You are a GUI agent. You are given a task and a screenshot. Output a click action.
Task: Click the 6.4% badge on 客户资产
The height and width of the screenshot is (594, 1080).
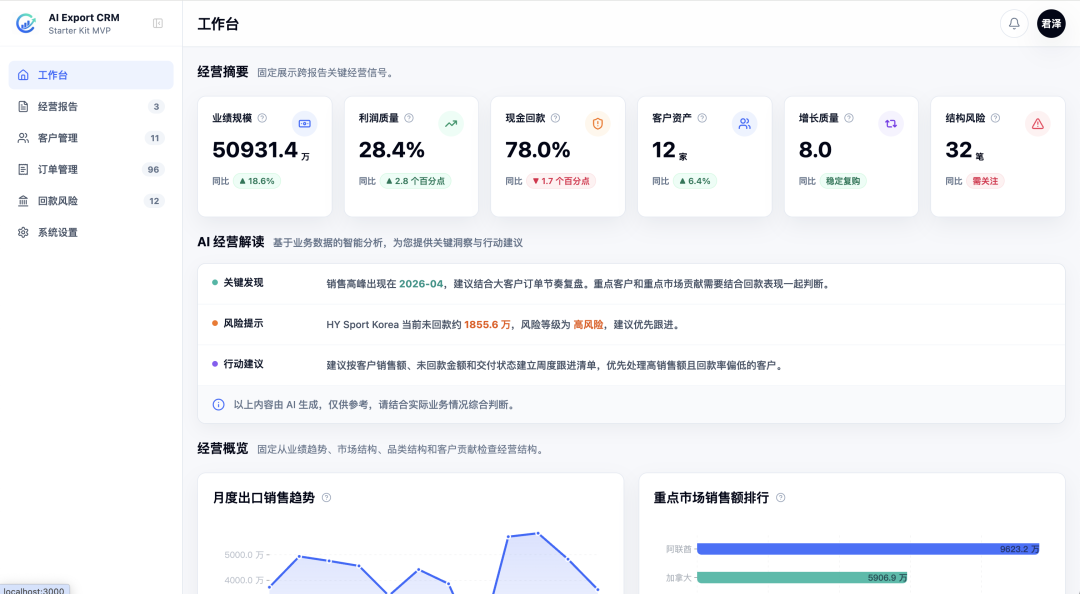tap(695, 181)
